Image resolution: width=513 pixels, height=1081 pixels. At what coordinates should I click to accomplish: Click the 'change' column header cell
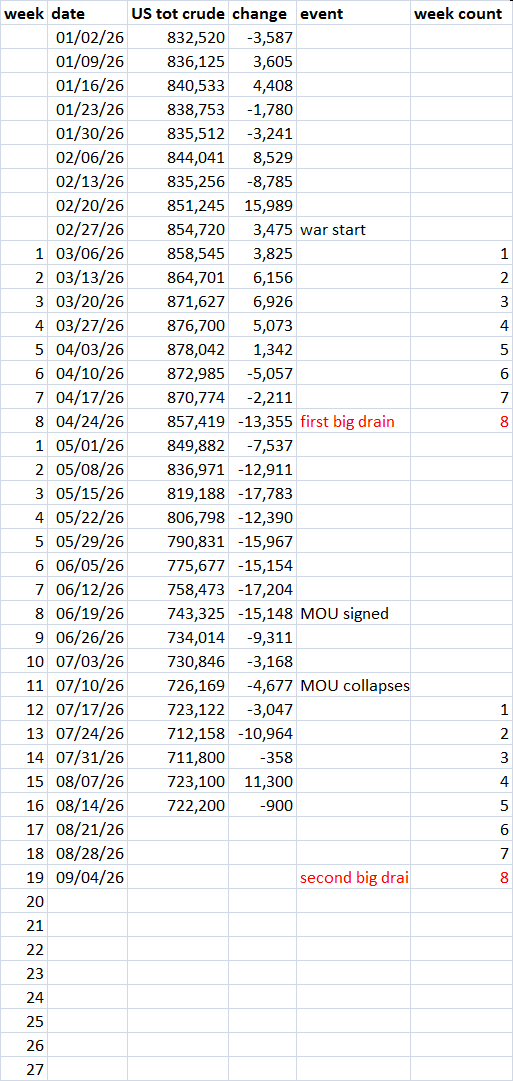click(262, 13)
